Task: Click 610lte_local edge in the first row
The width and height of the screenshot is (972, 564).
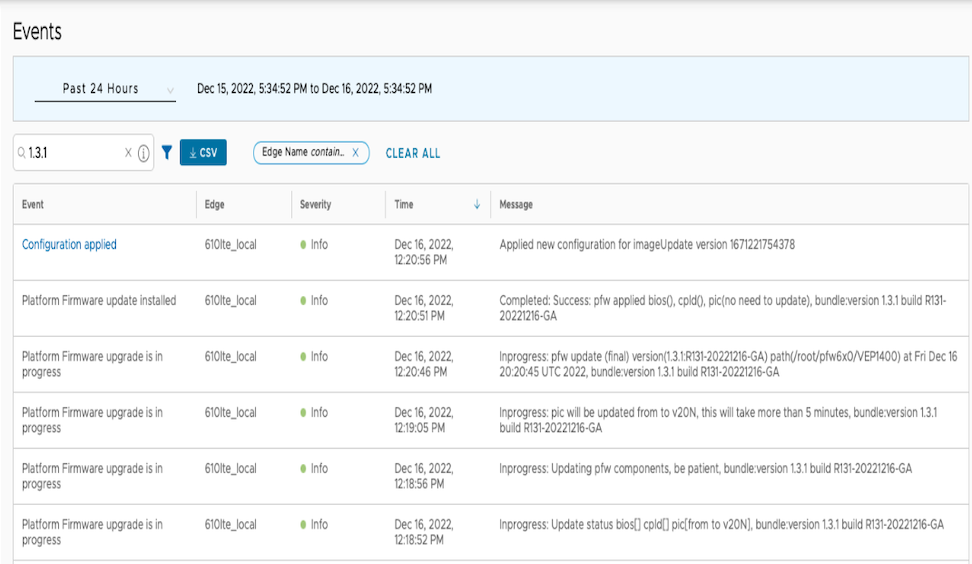Action: 230,244
